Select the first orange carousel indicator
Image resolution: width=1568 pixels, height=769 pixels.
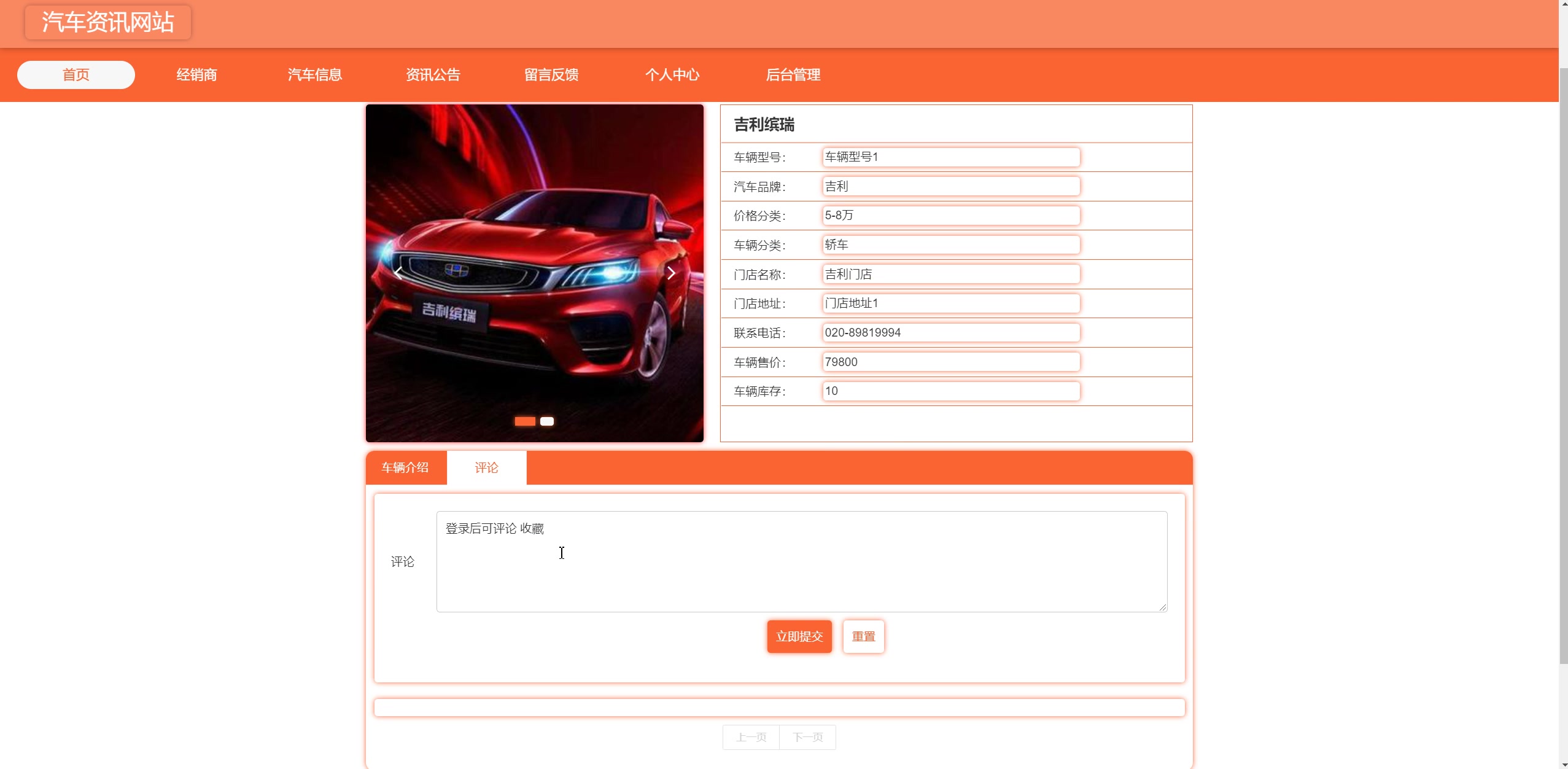click(525, 421)
